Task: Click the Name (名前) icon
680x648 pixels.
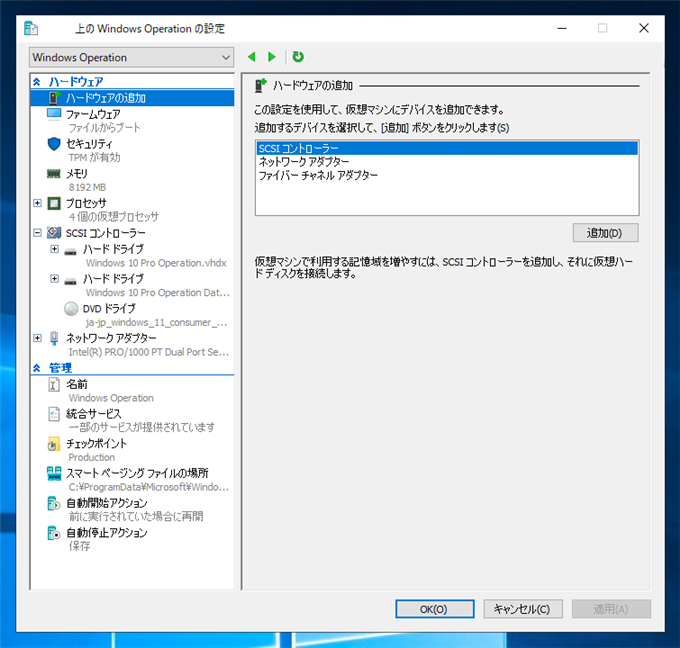Action: (54, 384)
